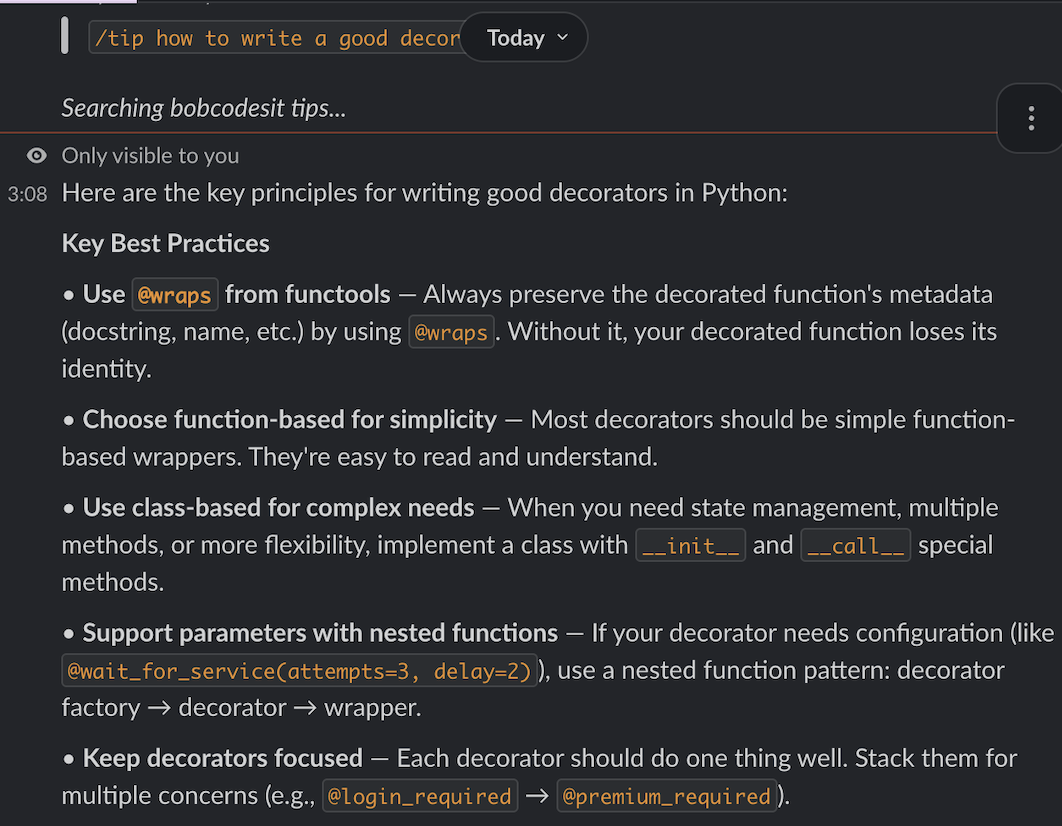Click the first @wraps code snippet after Use
This screenshot has height=826, width=1062.
click(x=175, y=295)
